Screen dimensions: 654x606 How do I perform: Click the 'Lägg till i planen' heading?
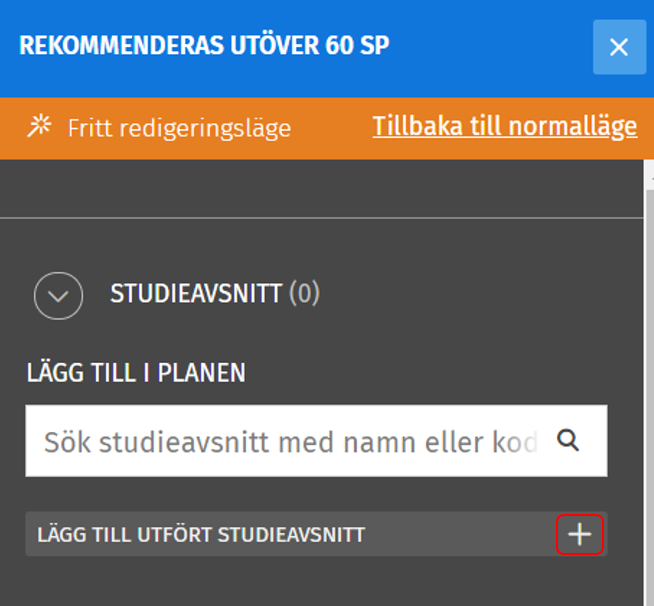pyautogui.click(x=135, y=373)
